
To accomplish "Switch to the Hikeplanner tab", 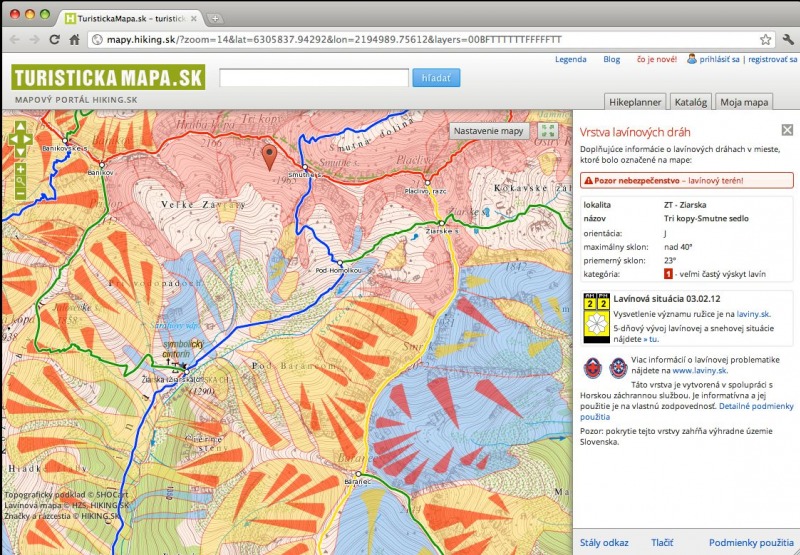I will coord(635,102).
